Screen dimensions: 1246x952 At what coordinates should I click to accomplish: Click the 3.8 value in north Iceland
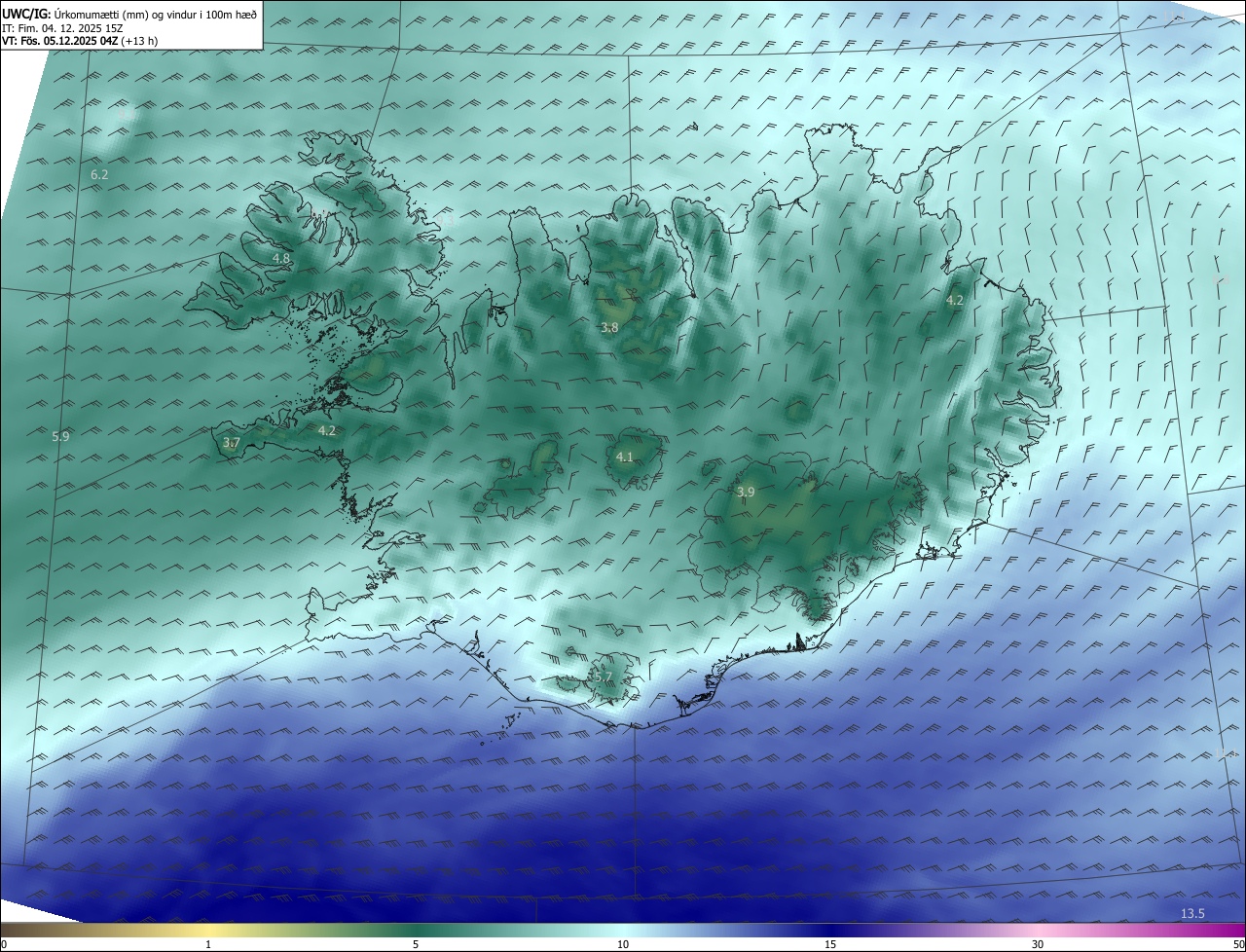[609, 327]
